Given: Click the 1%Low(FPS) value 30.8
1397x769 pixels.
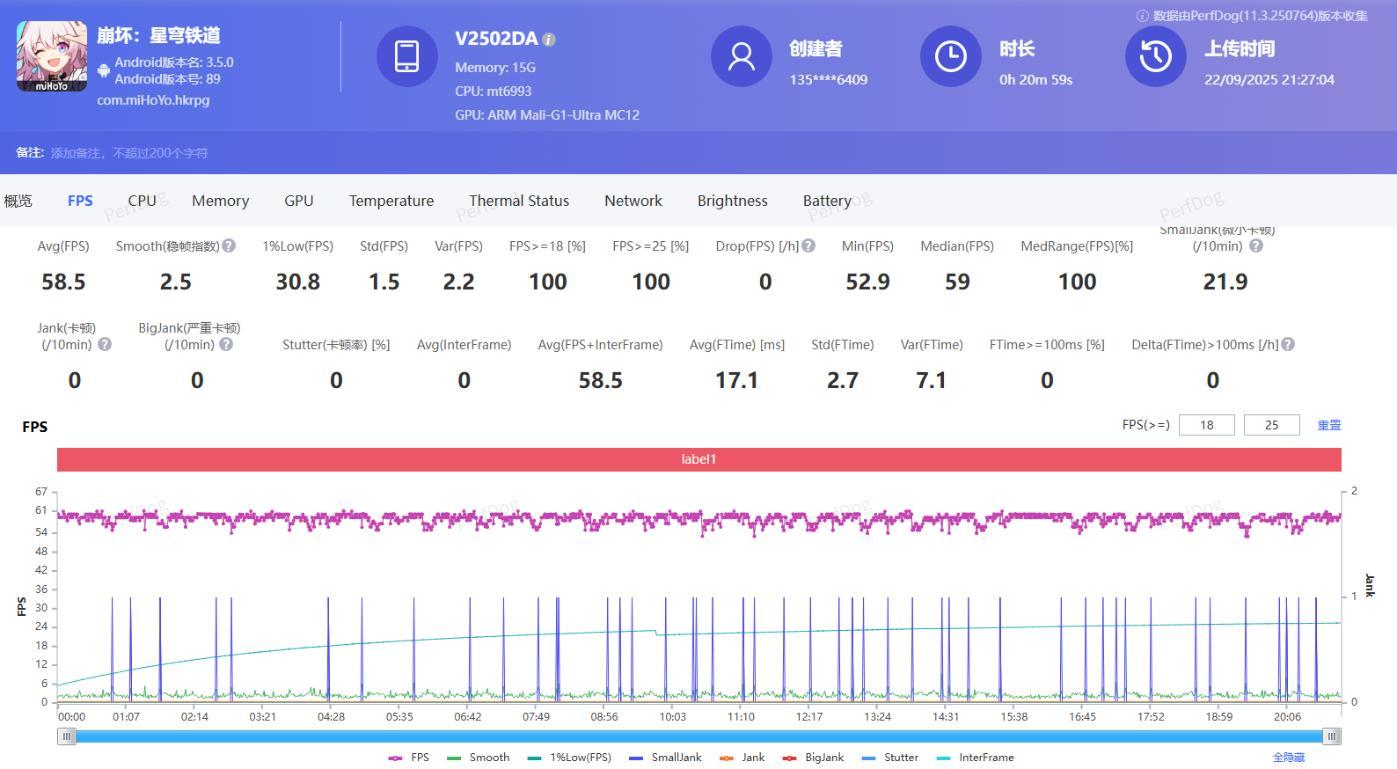Looking at the screenshot, I should click(x=298, y=282).
